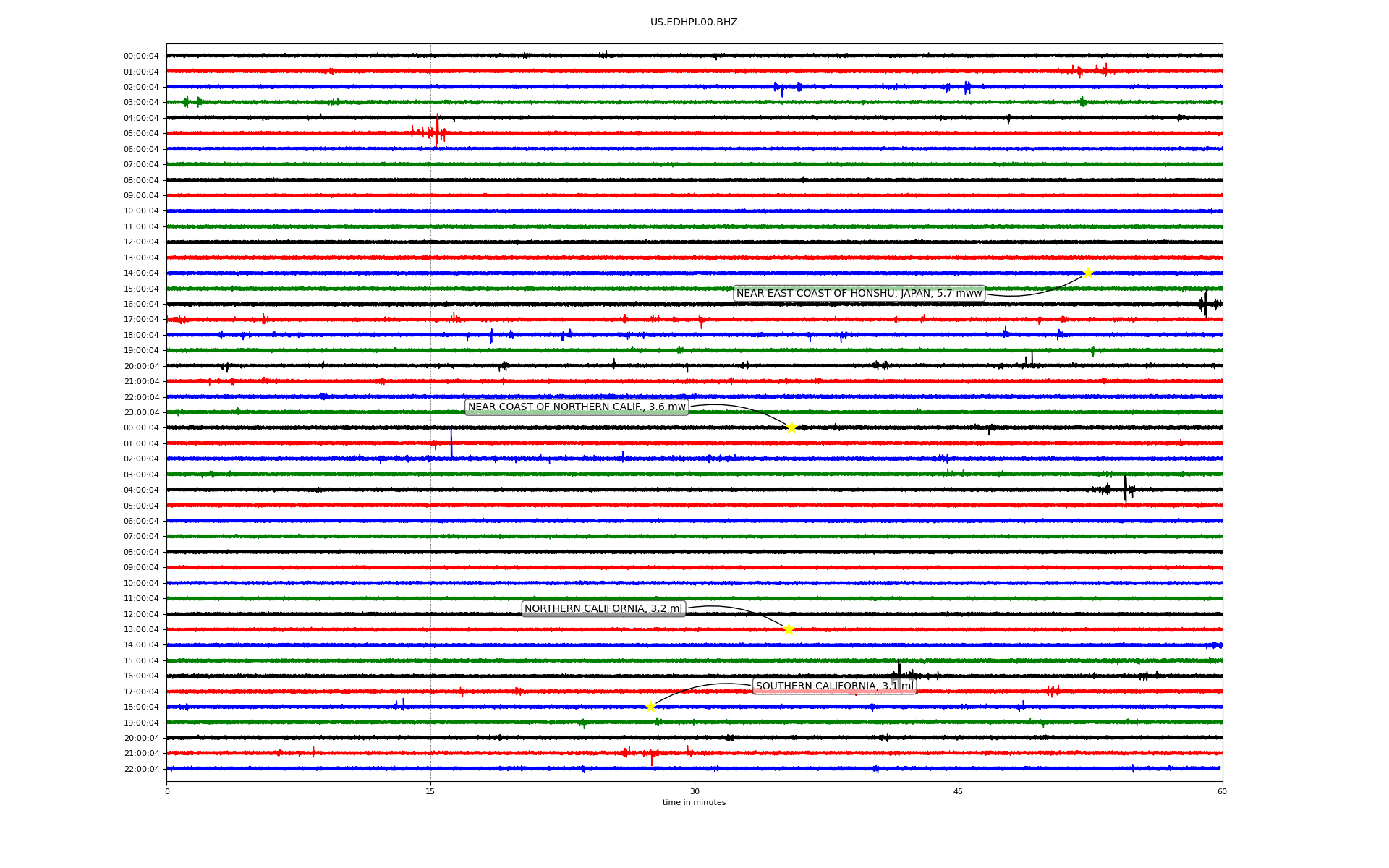Click the yellow star on the 14:00:04 trace
Screen dimensions: 1389x868
coord(1087,273)
